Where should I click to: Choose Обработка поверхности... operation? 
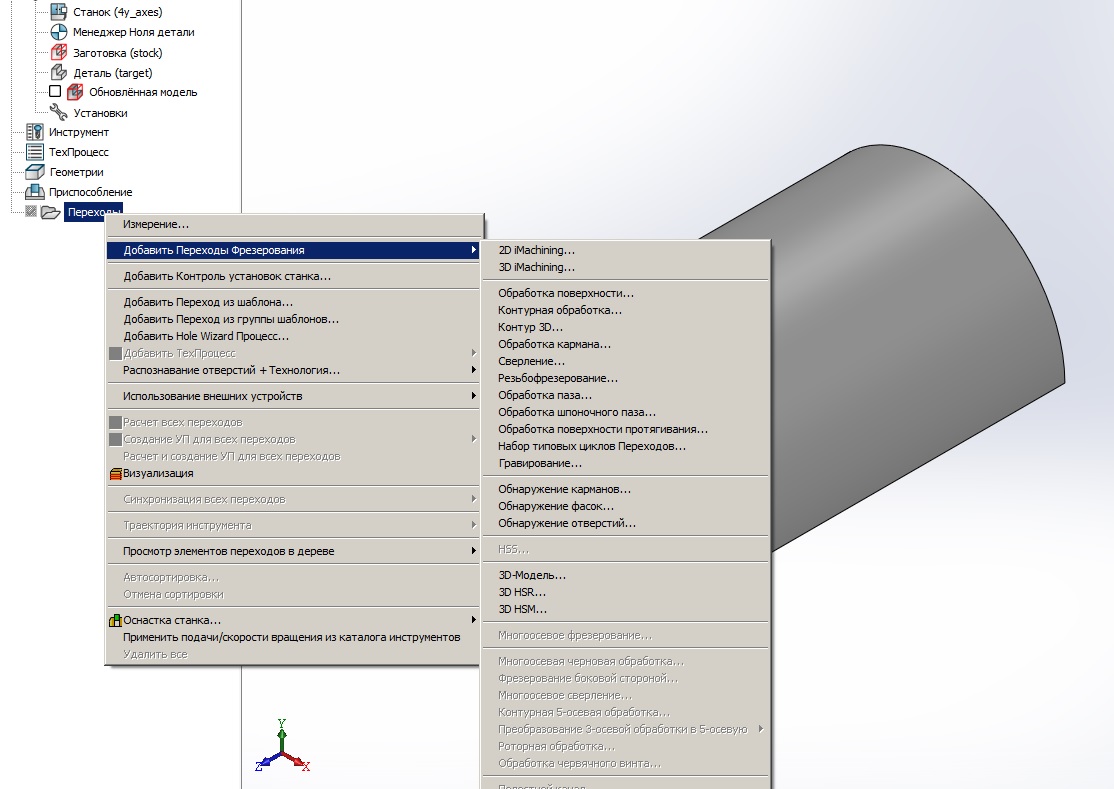click(x=625, y=293)
